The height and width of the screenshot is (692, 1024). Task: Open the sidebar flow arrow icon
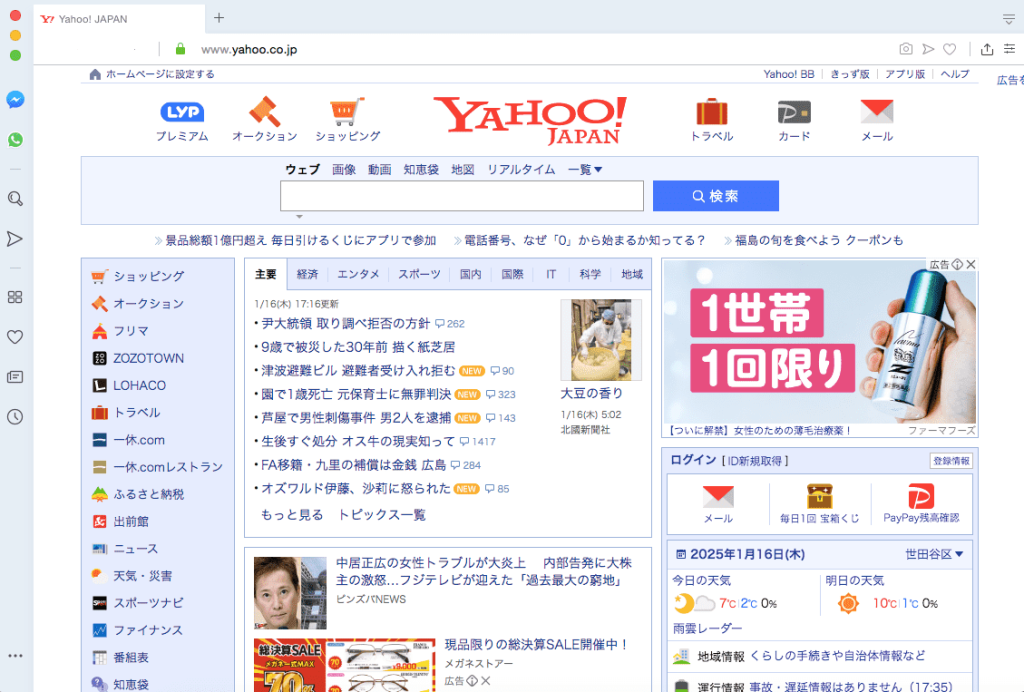pyautogui.click(x=15, y=239)
